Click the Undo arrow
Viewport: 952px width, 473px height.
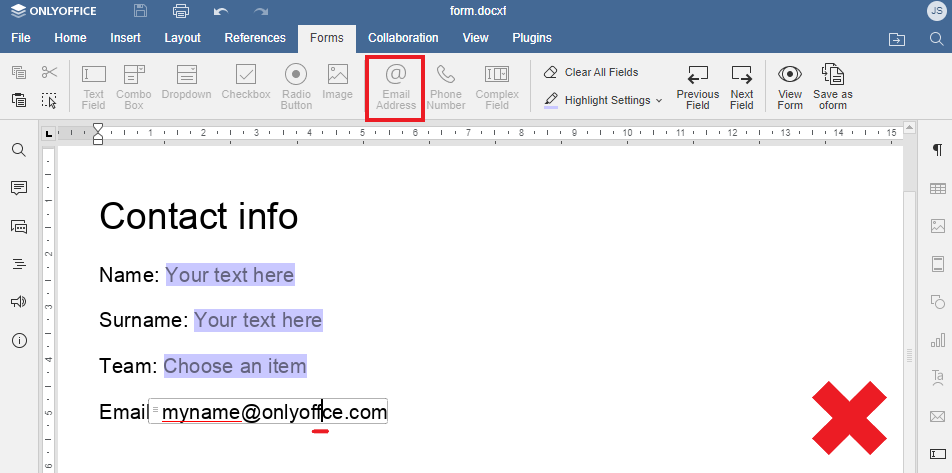coord(221,12)
